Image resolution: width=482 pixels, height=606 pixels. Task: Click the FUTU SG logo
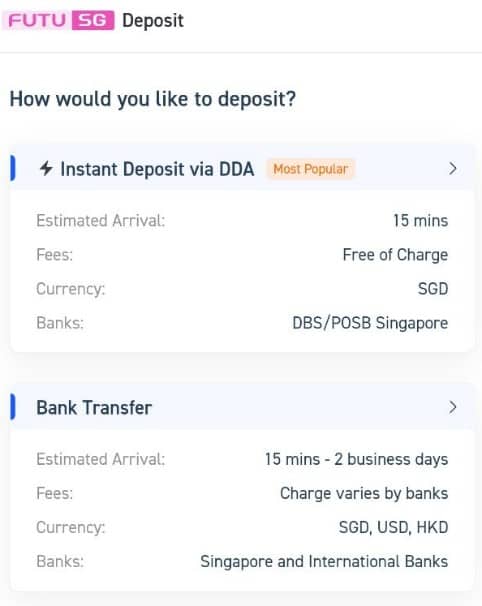[58, 20]
